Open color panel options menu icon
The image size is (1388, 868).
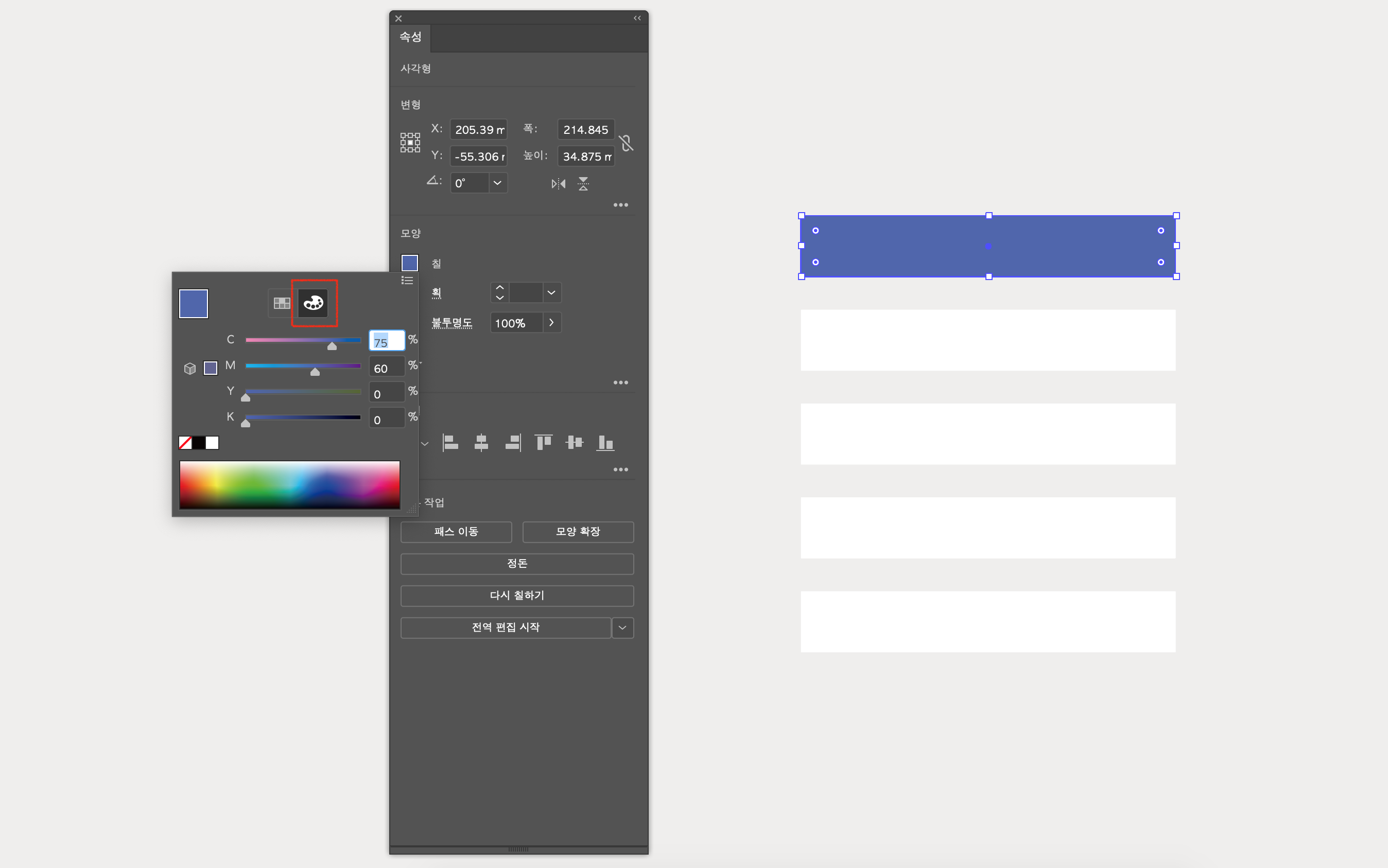(x=407, y=280)
